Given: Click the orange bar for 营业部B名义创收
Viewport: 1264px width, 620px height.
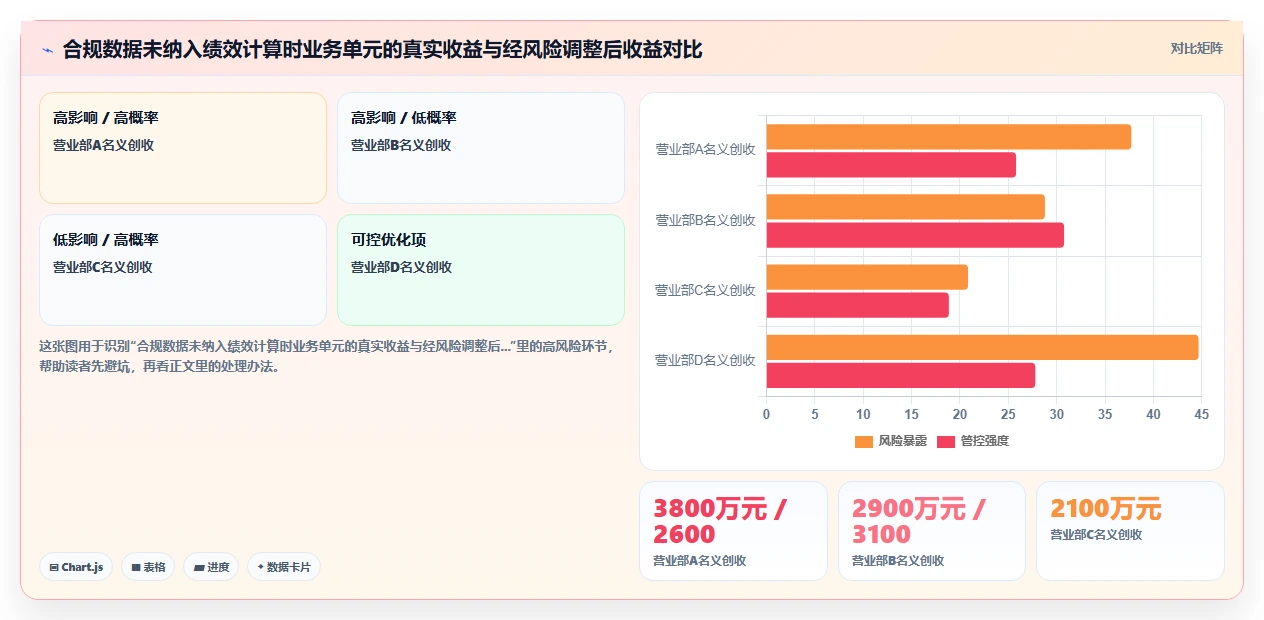Looking at the screenshot, I should click(906, 207).
